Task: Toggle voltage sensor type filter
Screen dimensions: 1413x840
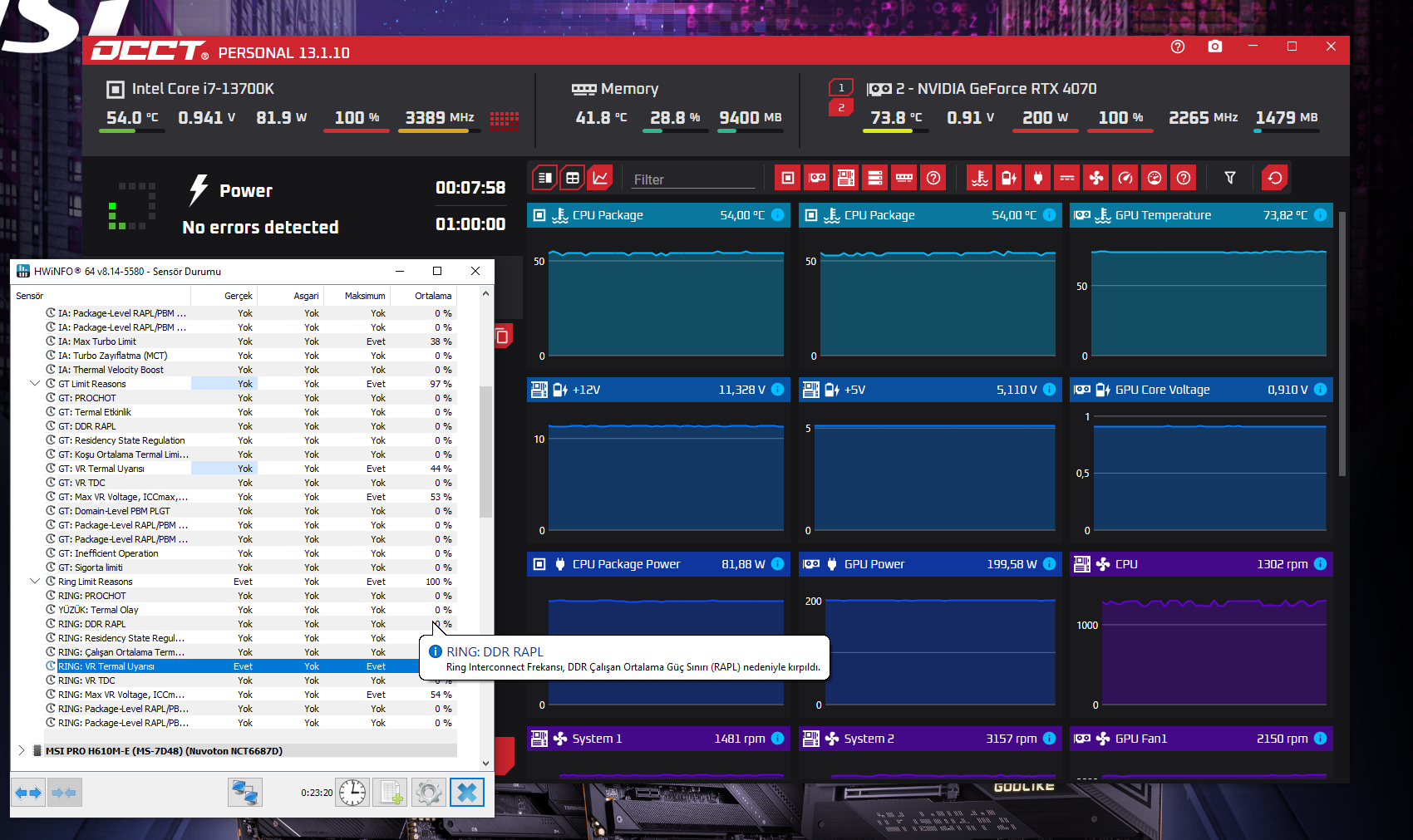Action: (x=1009, y=178)
